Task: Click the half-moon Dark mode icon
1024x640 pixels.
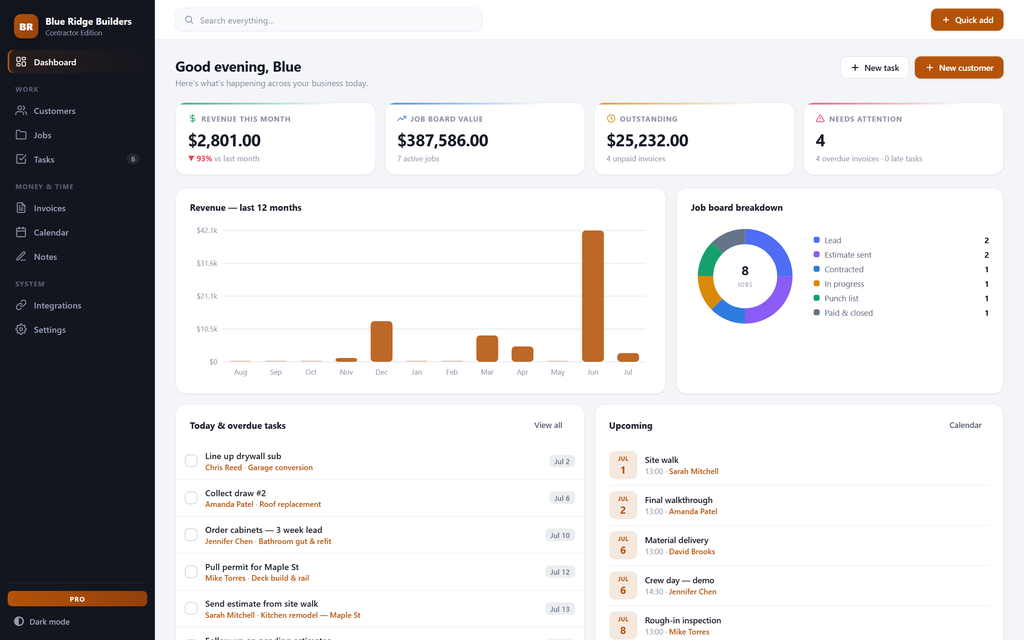Action: [19, 622]
